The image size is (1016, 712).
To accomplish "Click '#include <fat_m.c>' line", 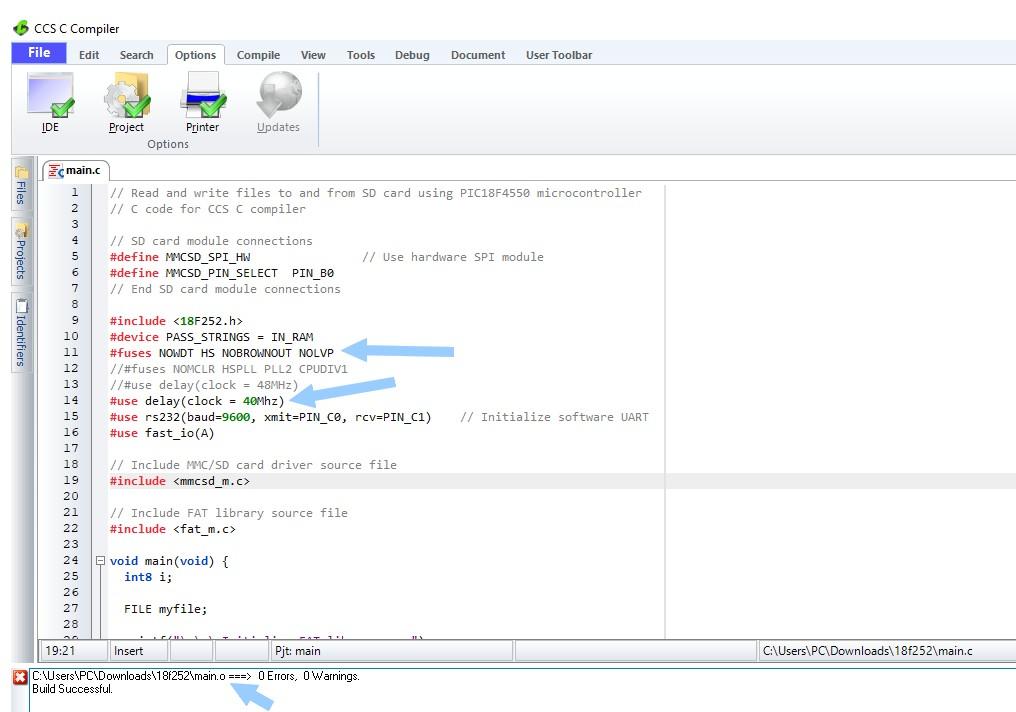I will coord(172,529).
